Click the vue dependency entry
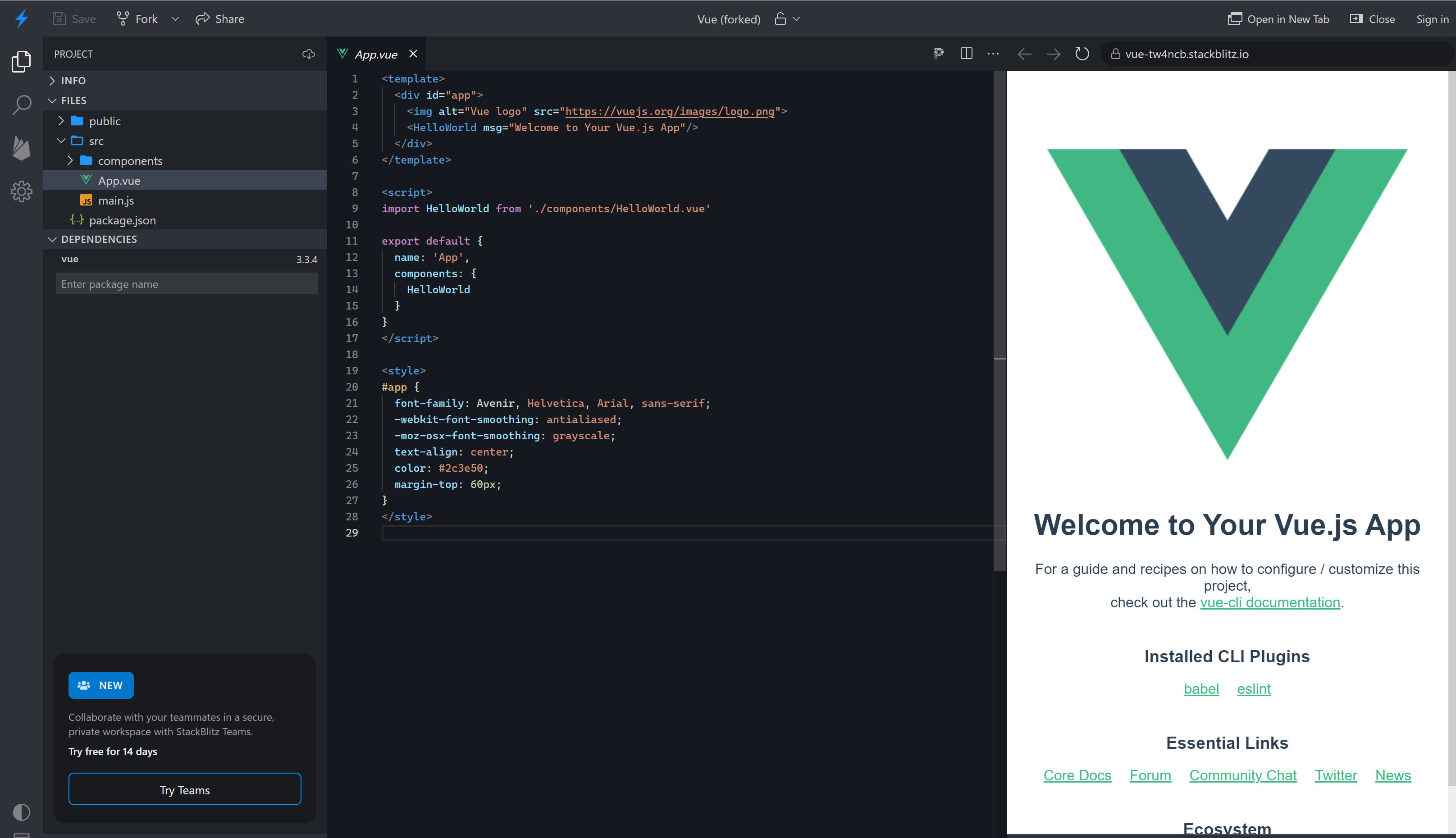The width and height of the screenshot is (1456, 838). coord(70,259)
